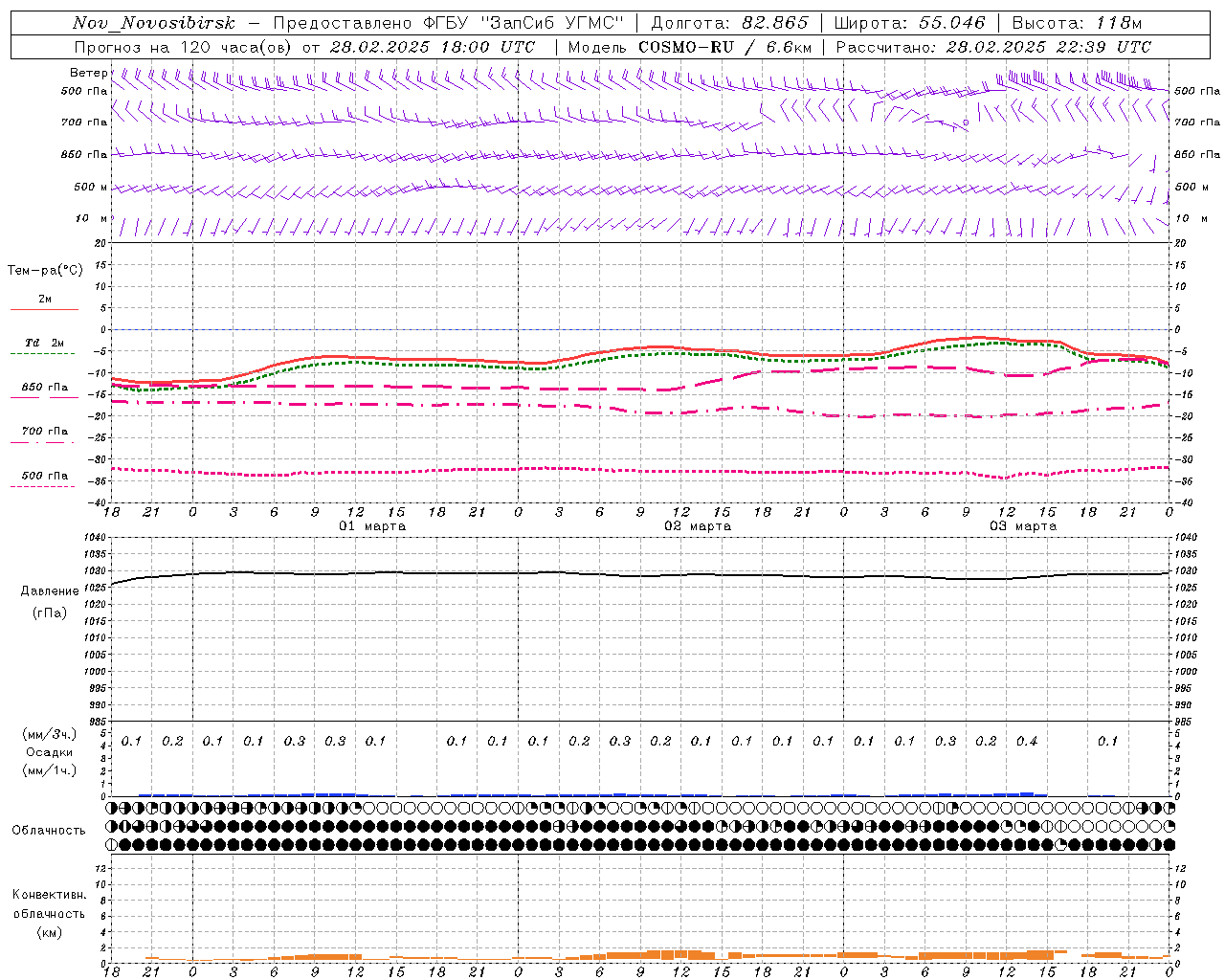The image size is (1225, 980).
Task: Click the Nov_Novosibirsk station title
Action: click(153, 23)
